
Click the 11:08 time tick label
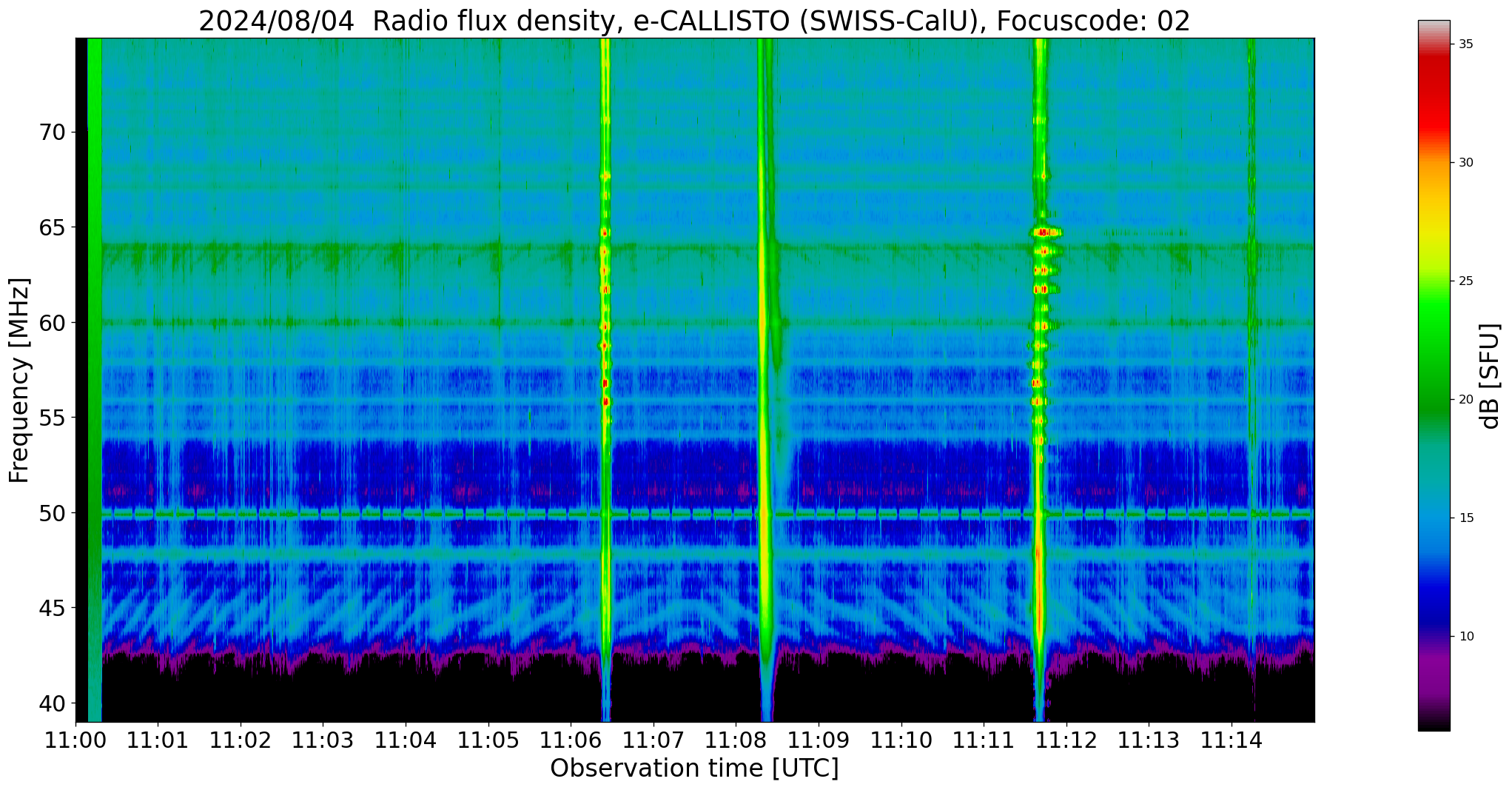(x=736, y=740)
